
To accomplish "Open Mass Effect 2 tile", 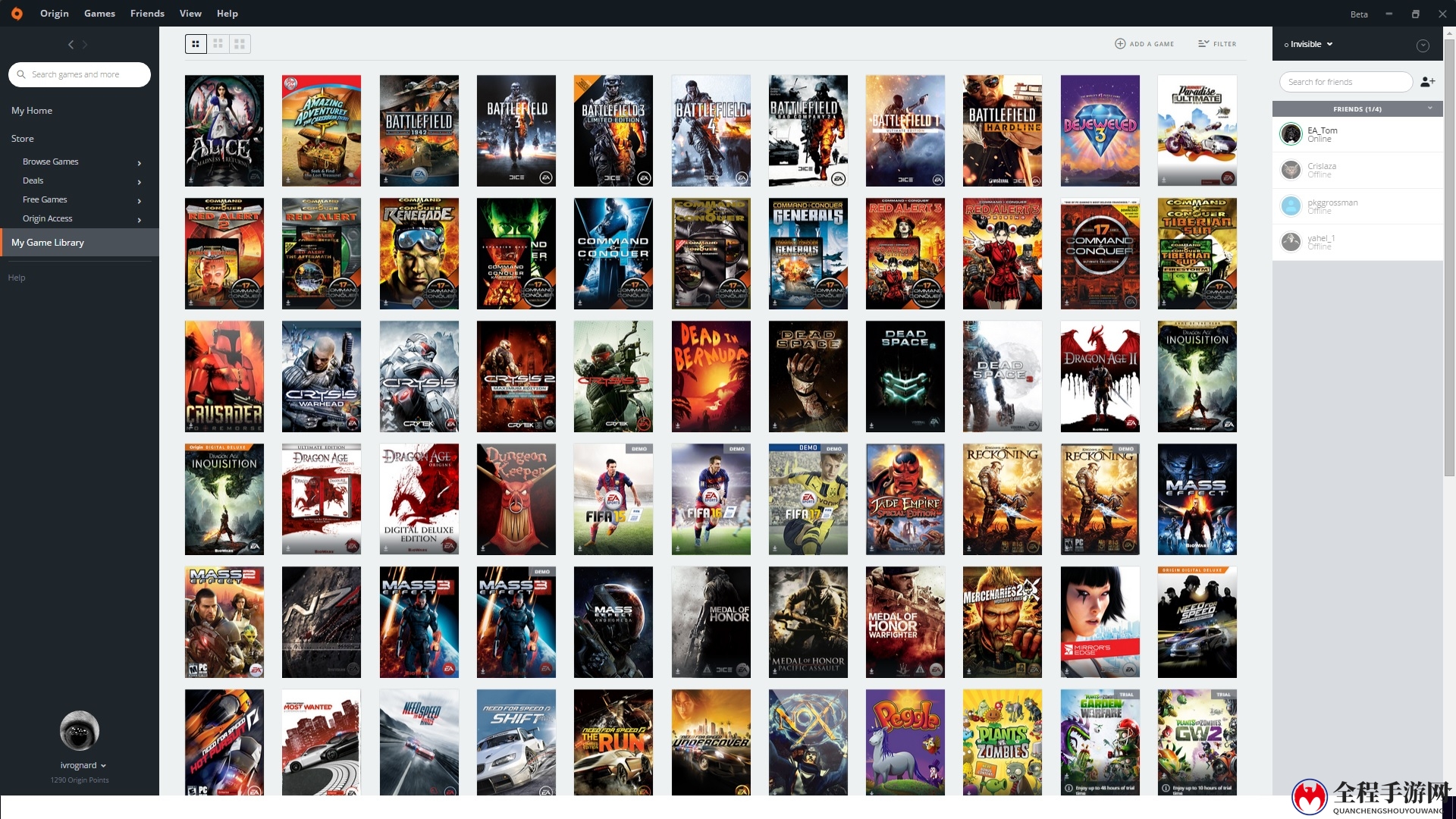I will click(x=224, y=622).
